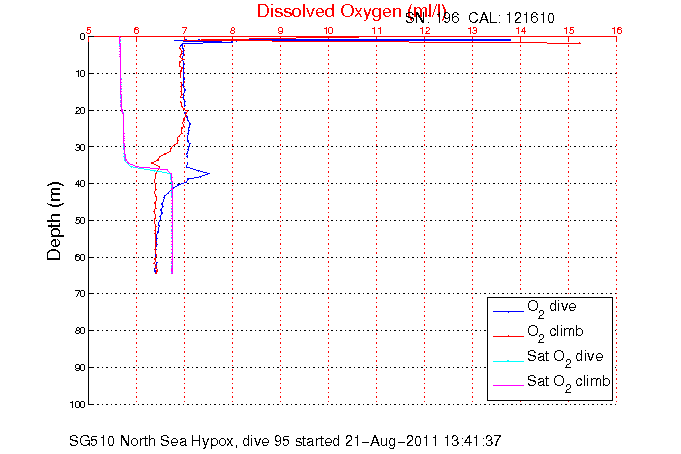Viewport: 681px width, 454px height.
Task: Click the x-axis tick label 9
Action: point(281,31)
